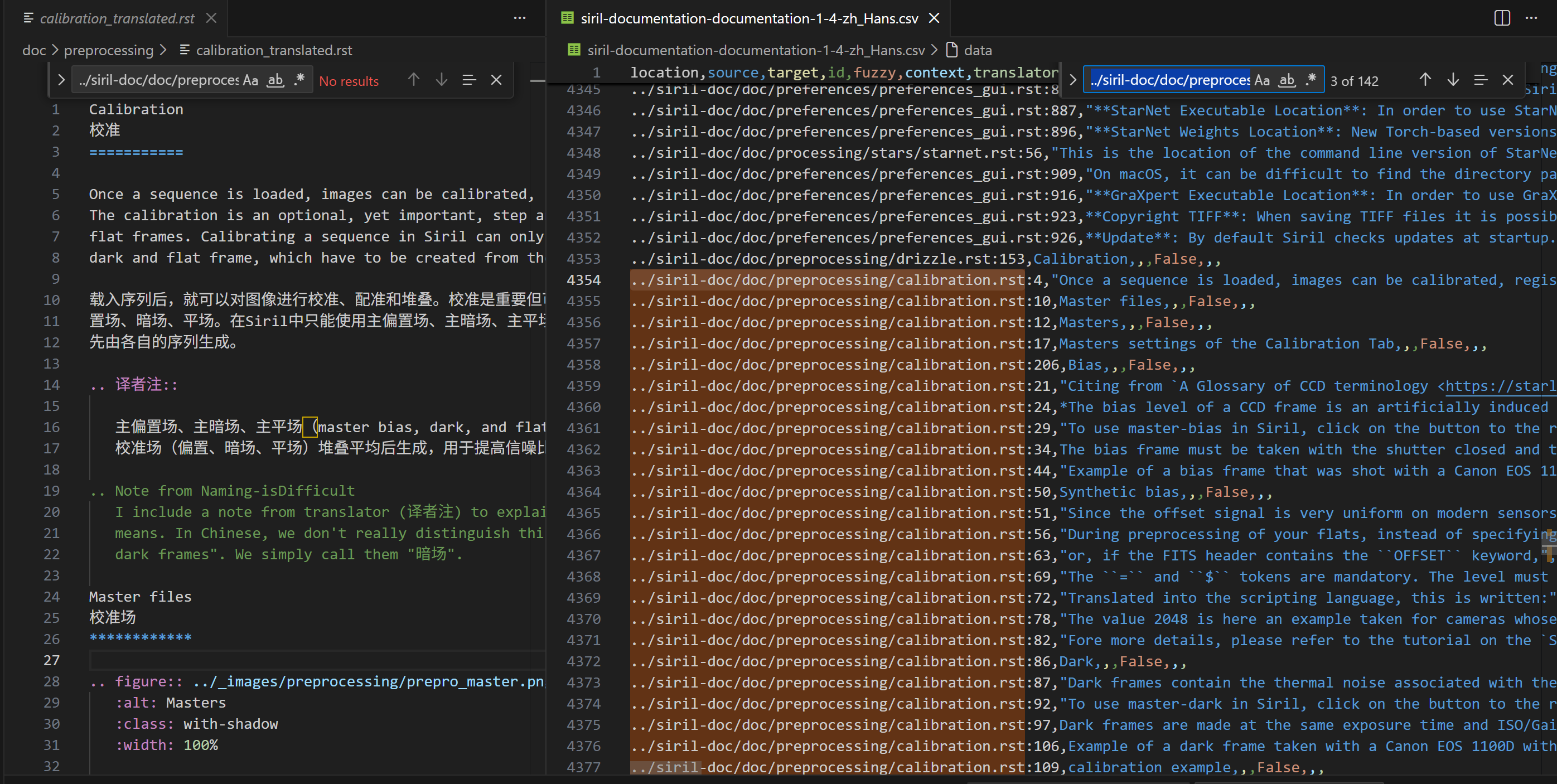Click the doc breadcrumb item
This screenshot has width=1557, height=784.
34,50
